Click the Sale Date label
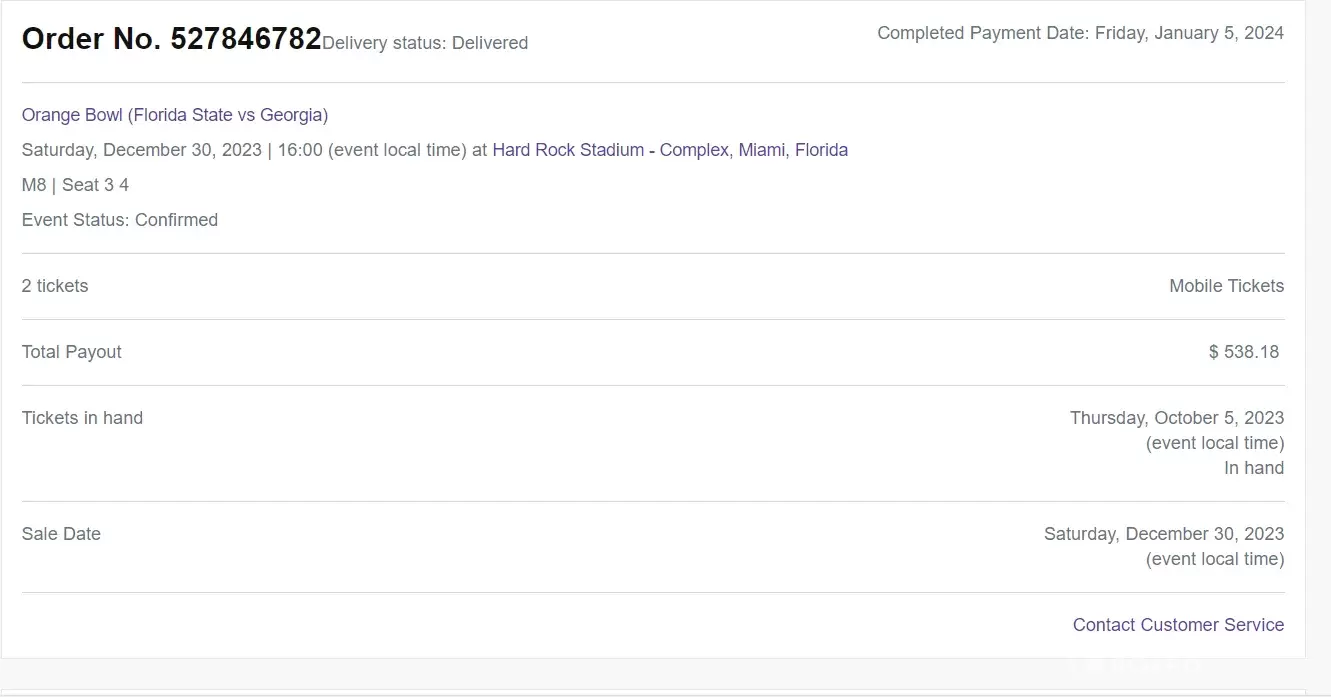The image size is (1331, 697). tap(61, 534)
